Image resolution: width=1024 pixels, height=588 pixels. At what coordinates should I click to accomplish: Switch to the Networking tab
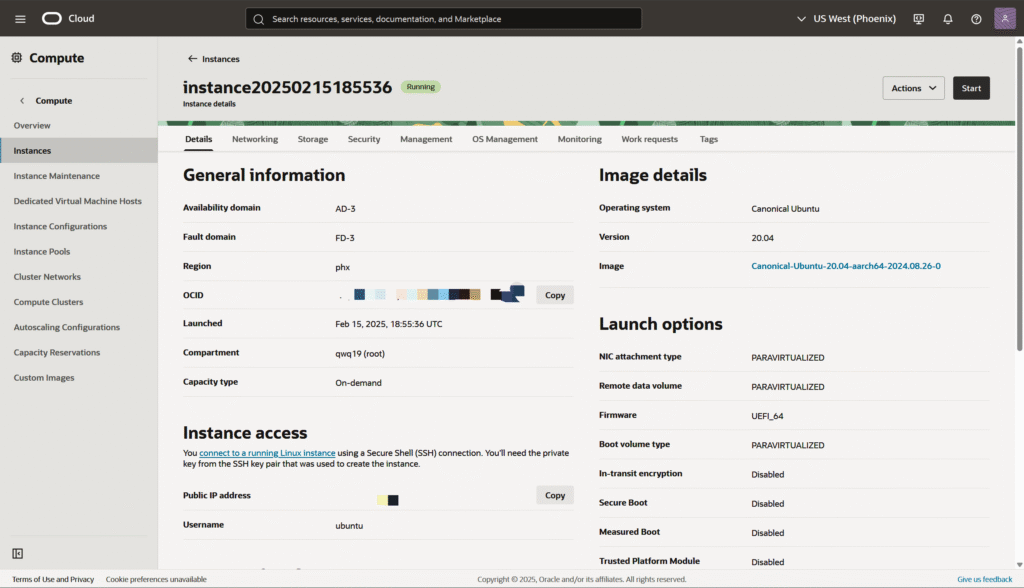click(x=255, y=139)
